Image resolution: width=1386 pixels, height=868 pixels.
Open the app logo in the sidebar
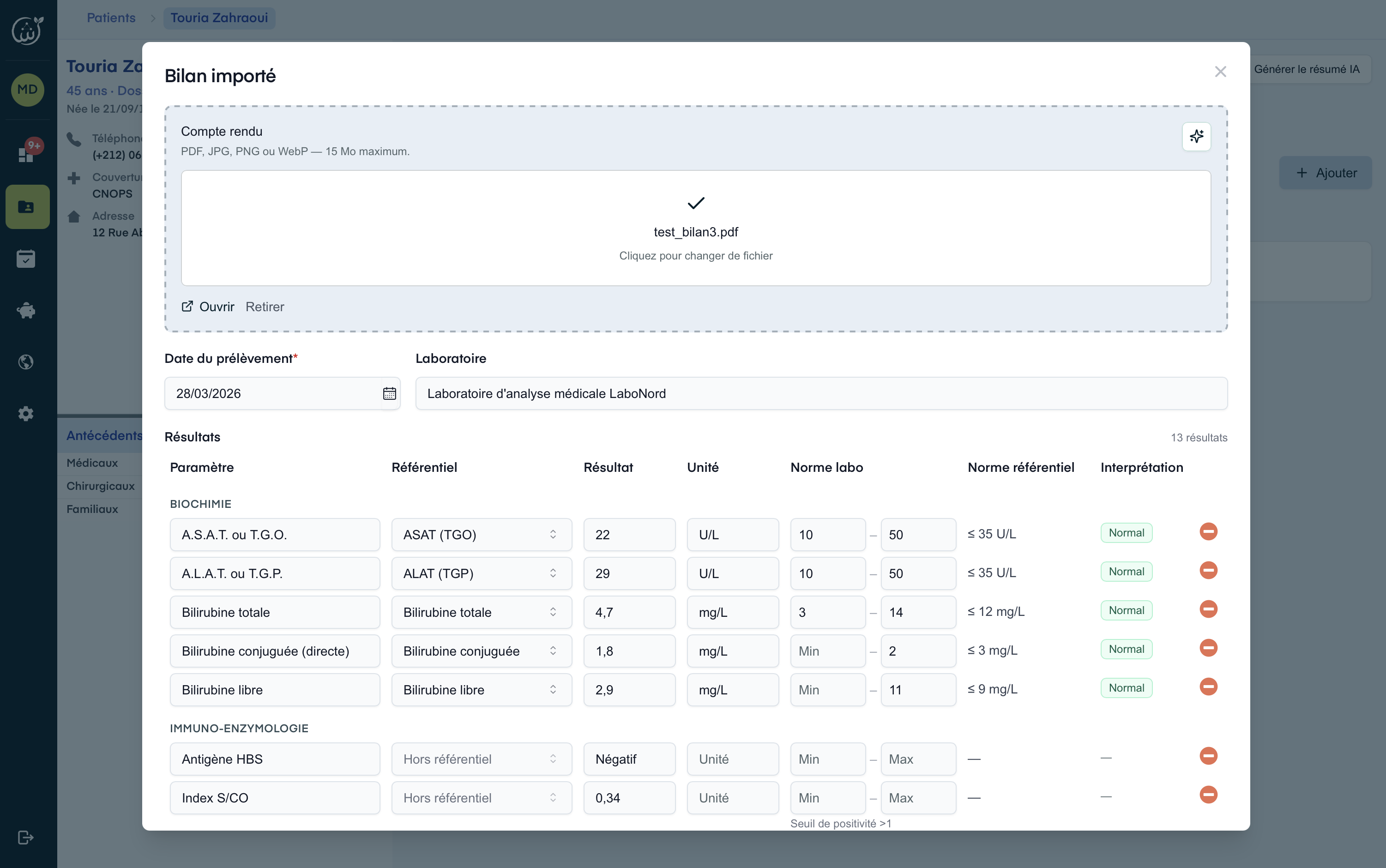click(x=28, y=30)
